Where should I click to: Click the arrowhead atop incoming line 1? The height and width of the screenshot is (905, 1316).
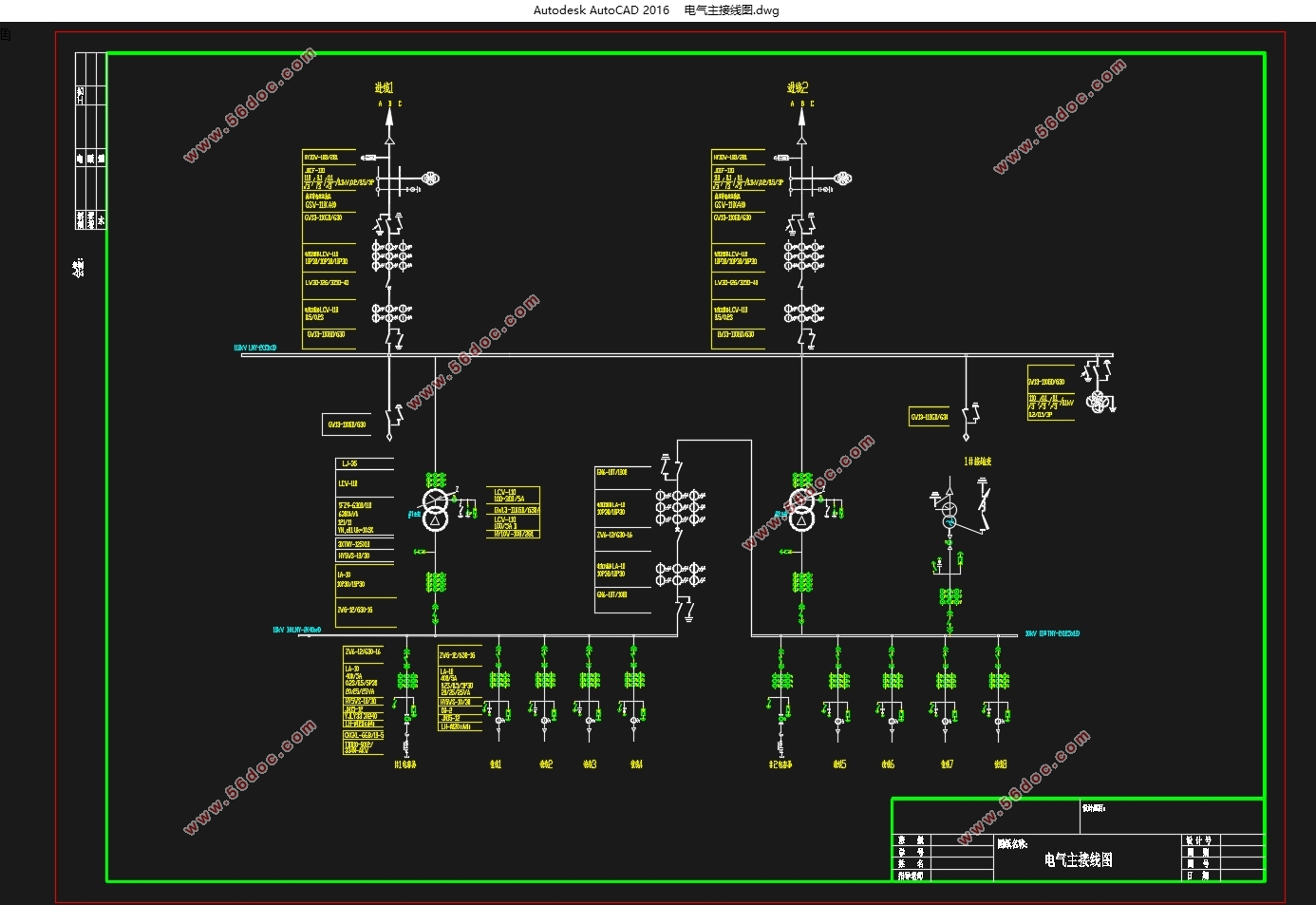pyautogui.click(x=388, y=118)
